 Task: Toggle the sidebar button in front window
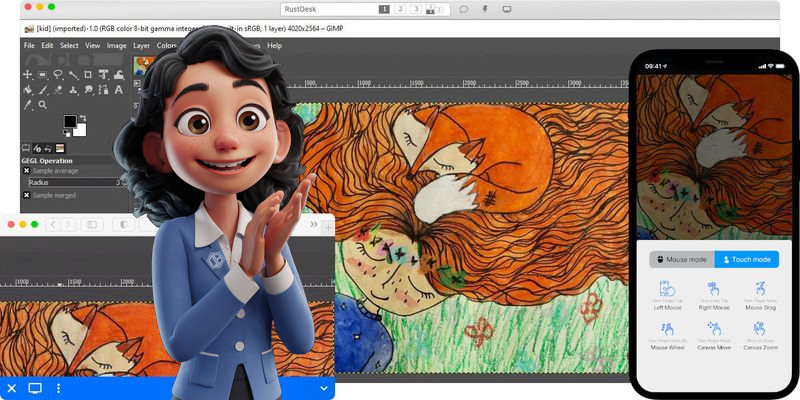tap(92, 224)
